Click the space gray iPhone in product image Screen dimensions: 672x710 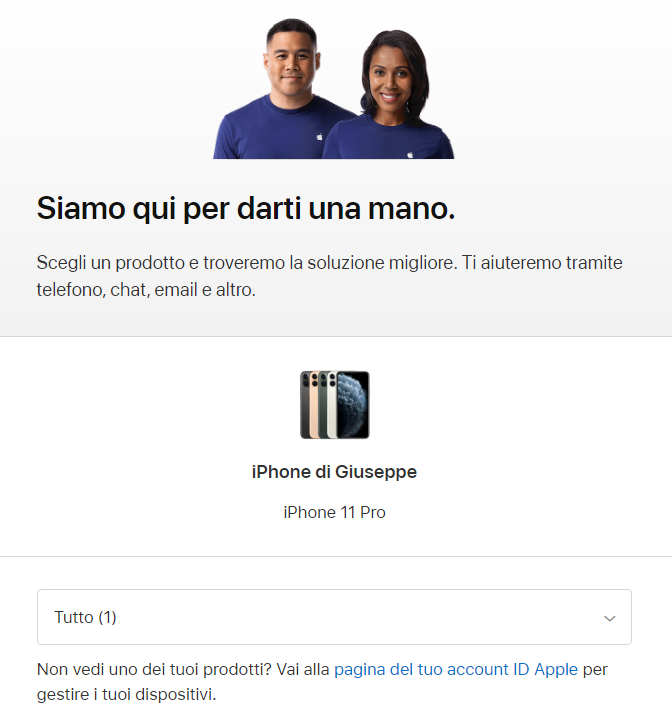[304, 405]
